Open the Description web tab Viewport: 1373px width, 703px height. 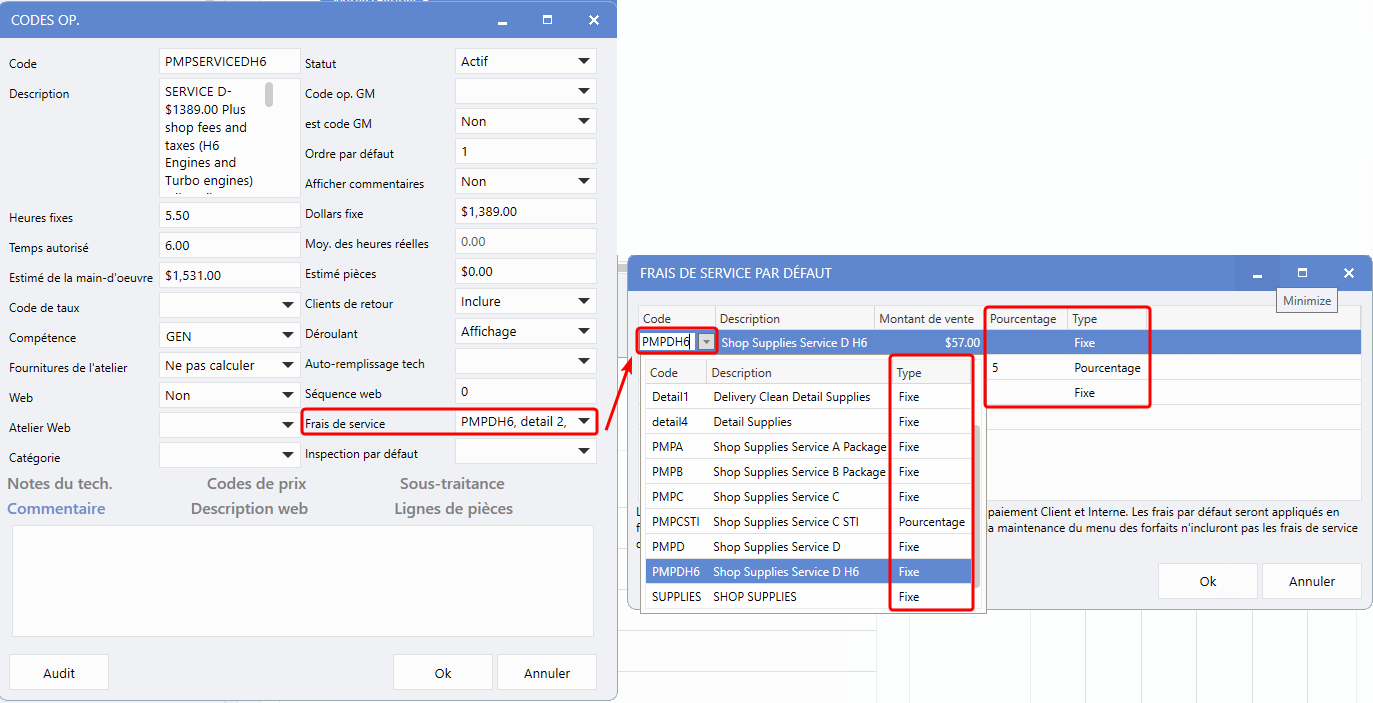[x=249, y=509]
